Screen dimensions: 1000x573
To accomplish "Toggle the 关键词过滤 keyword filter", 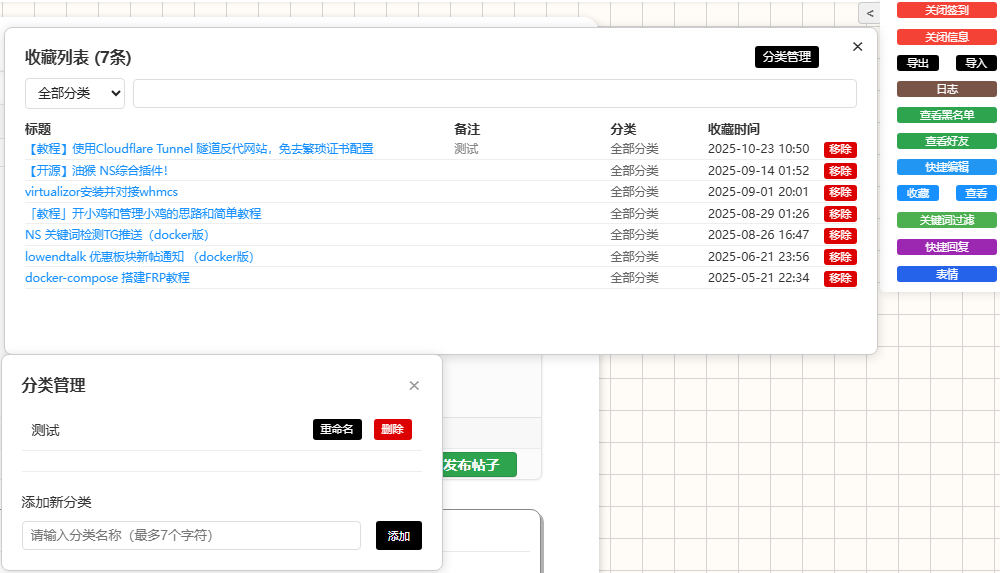I will (x=946, y=220).
